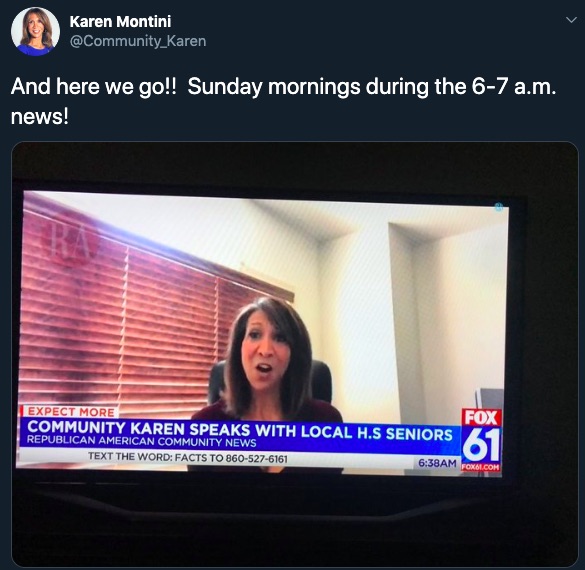
Task: Click the 6:38AM time display
Action: (437, 463)
